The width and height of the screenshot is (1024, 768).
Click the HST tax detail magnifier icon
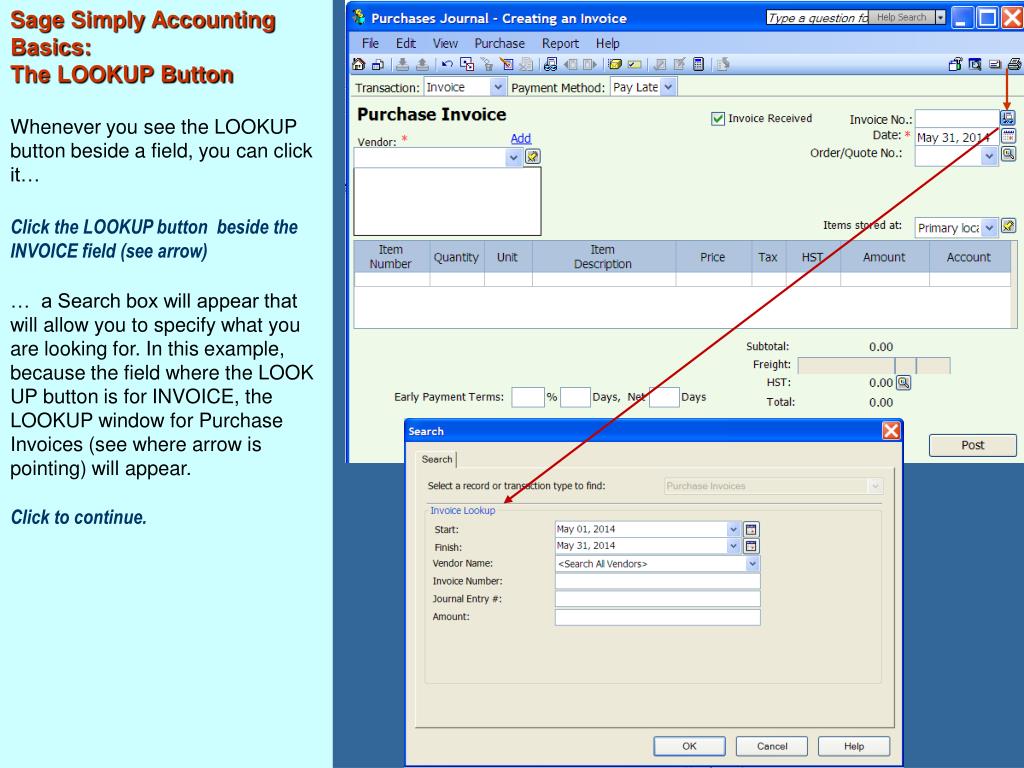click(903, 382)
